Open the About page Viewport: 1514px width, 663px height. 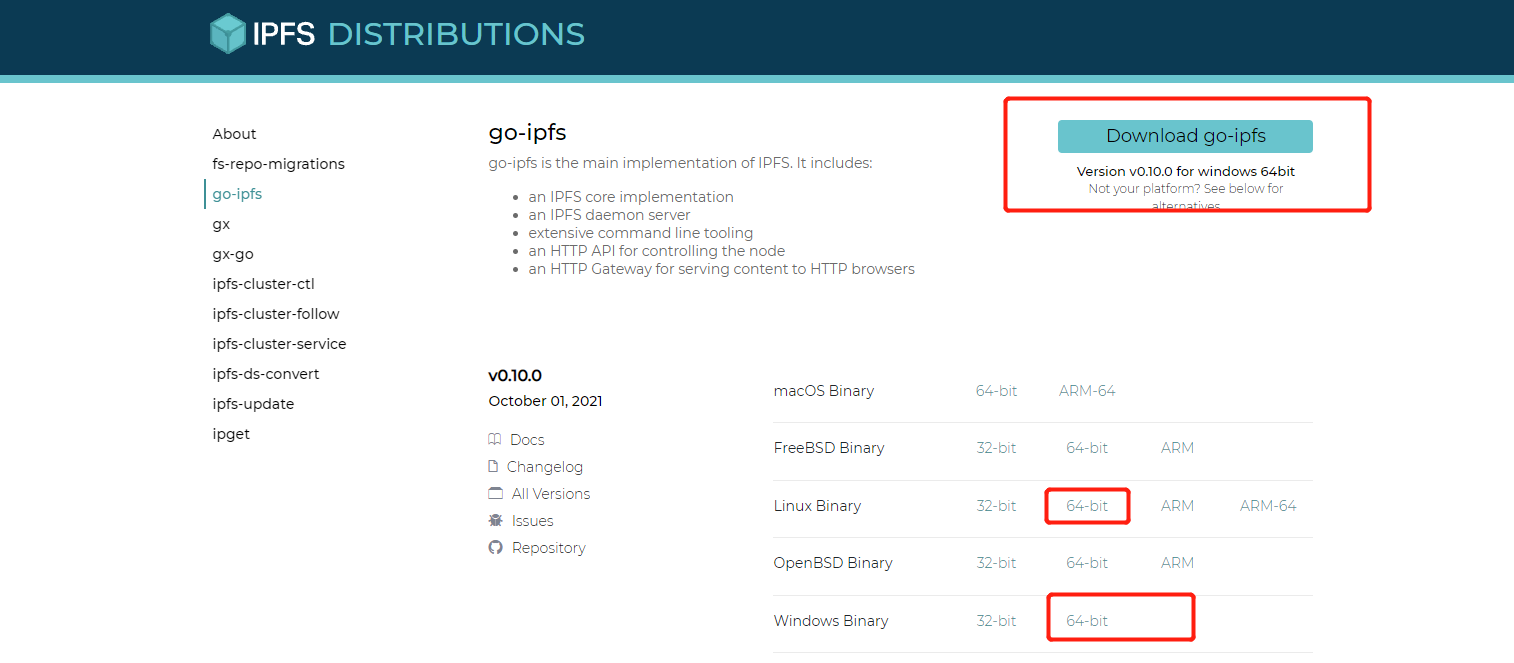tap(234, 133)
